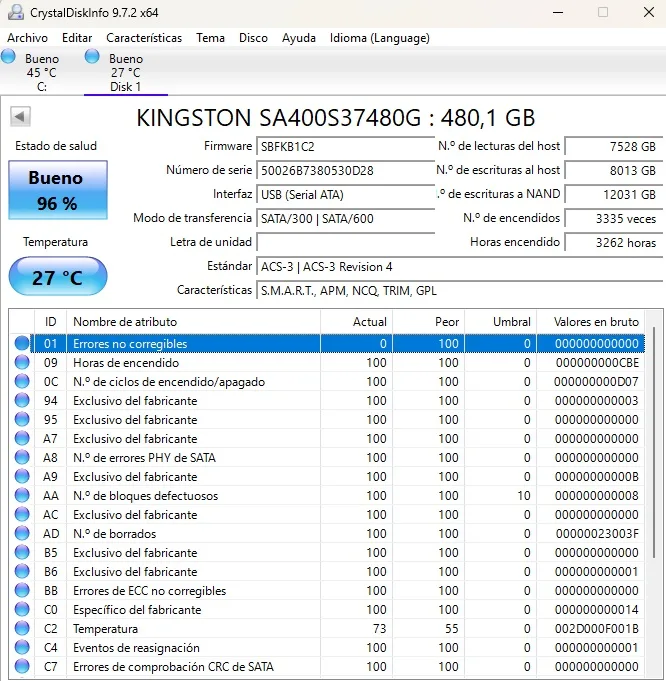
Task: Select the Específico del fabricante row
Action: 327,610
